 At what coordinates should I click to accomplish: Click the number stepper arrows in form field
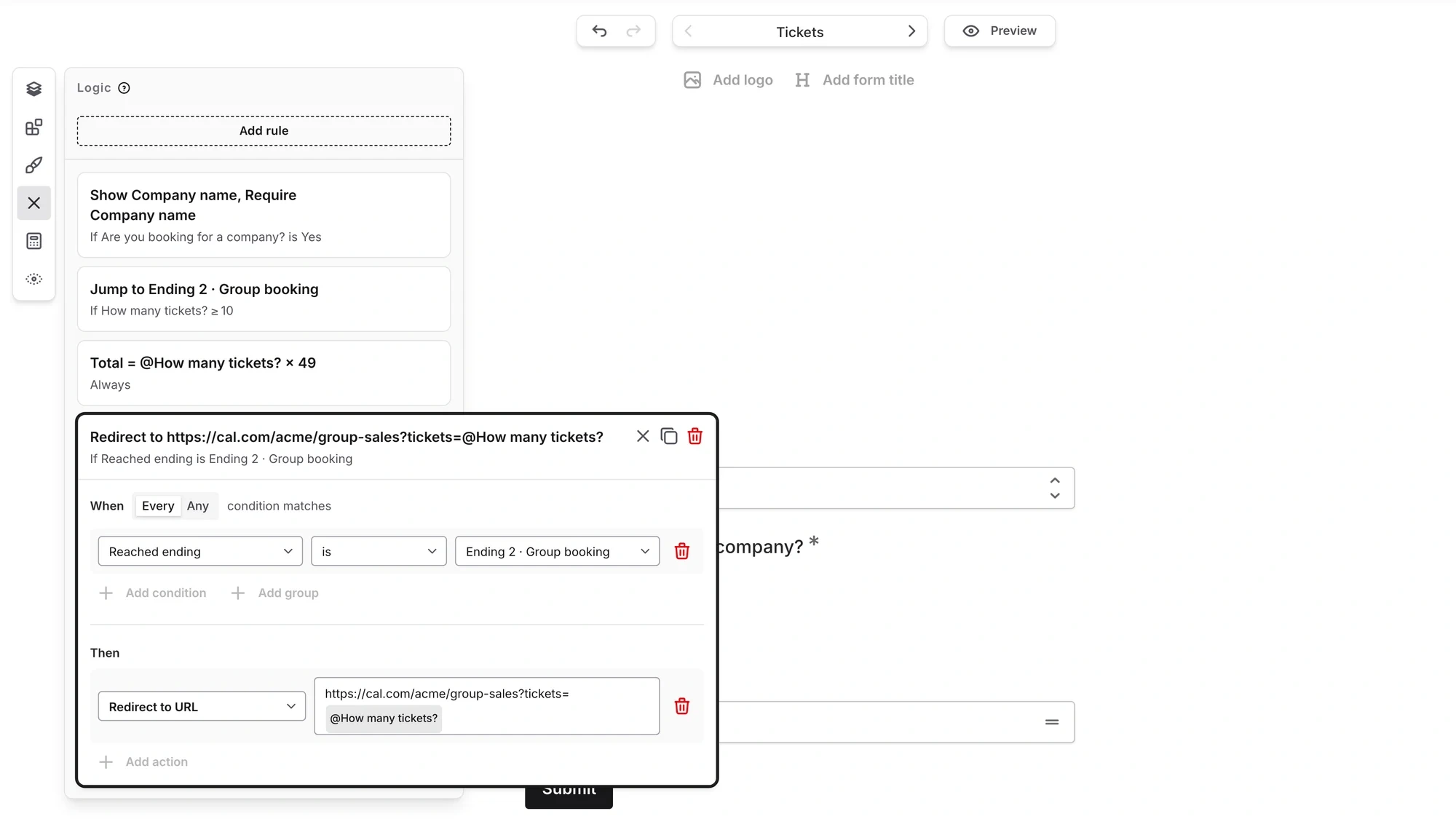coord(1055,488)
